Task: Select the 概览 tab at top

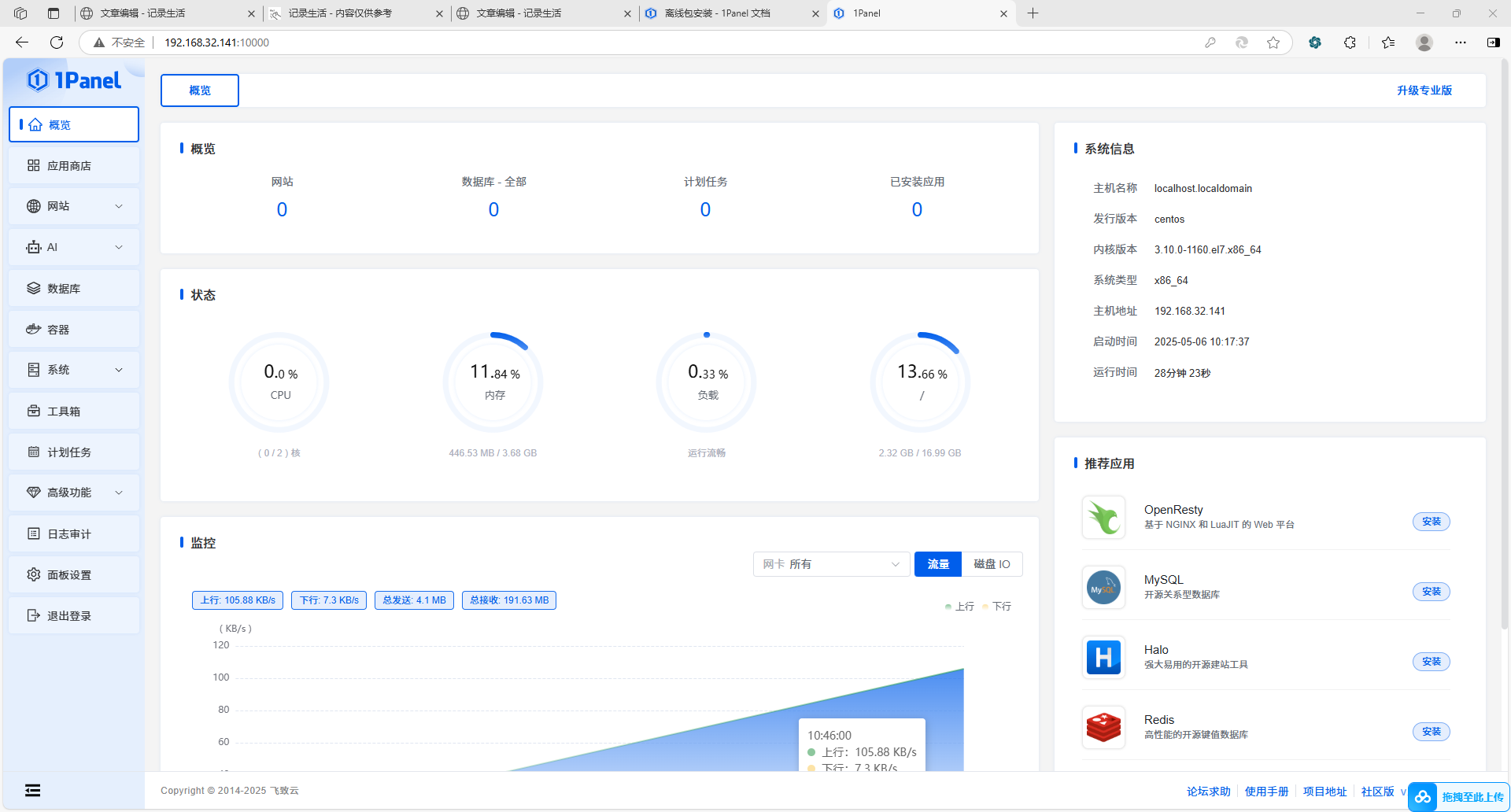Action: (200, 90)
